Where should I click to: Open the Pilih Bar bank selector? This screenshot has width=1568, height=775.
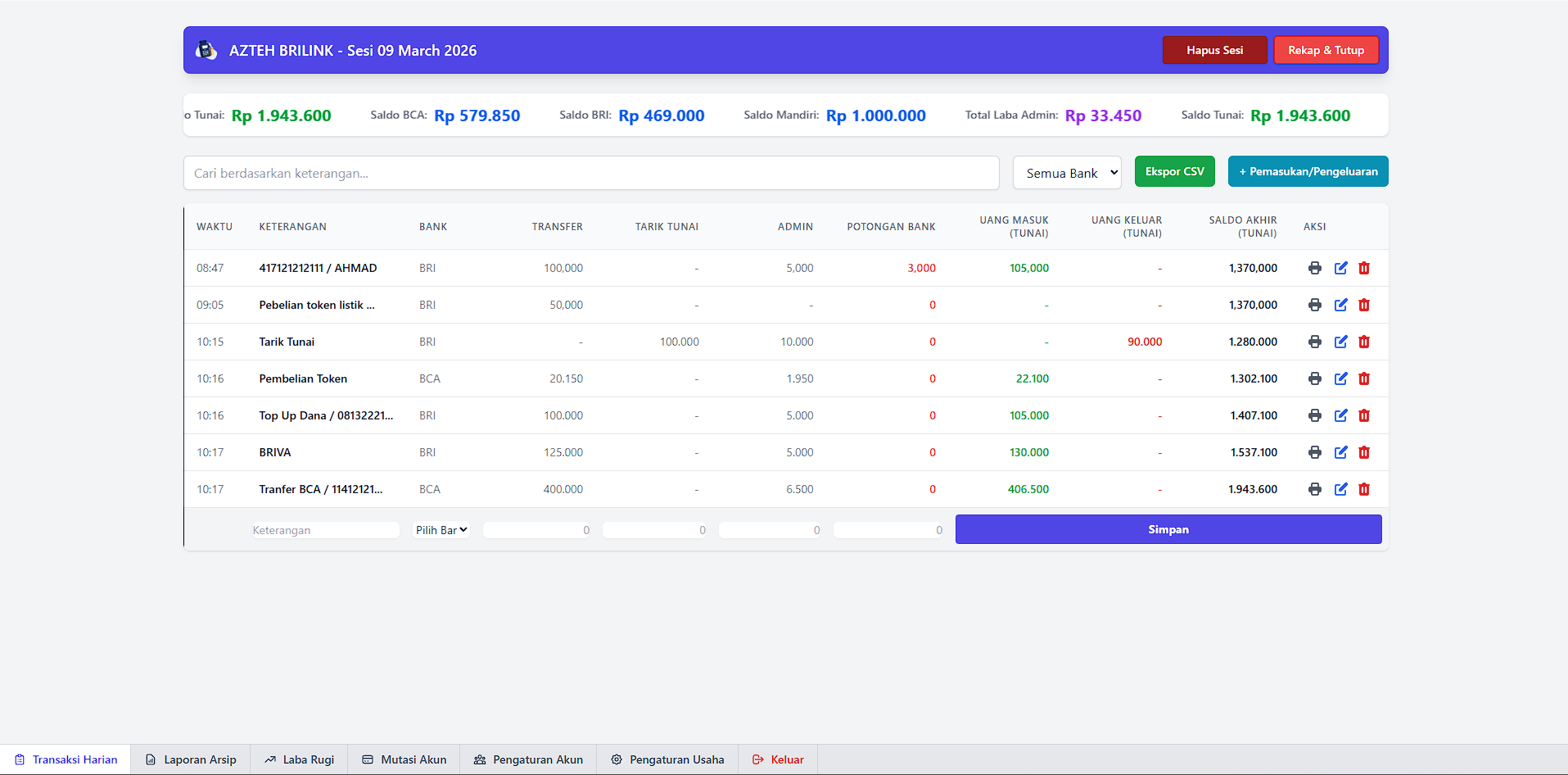[441, 529]
